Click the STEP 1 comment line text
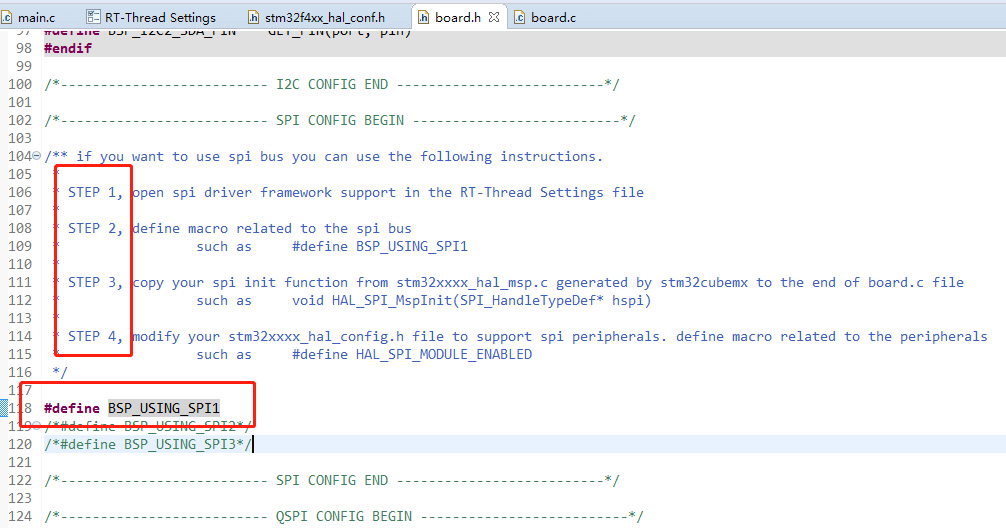This screenshot has height=528, width=1006. (356, 192)
